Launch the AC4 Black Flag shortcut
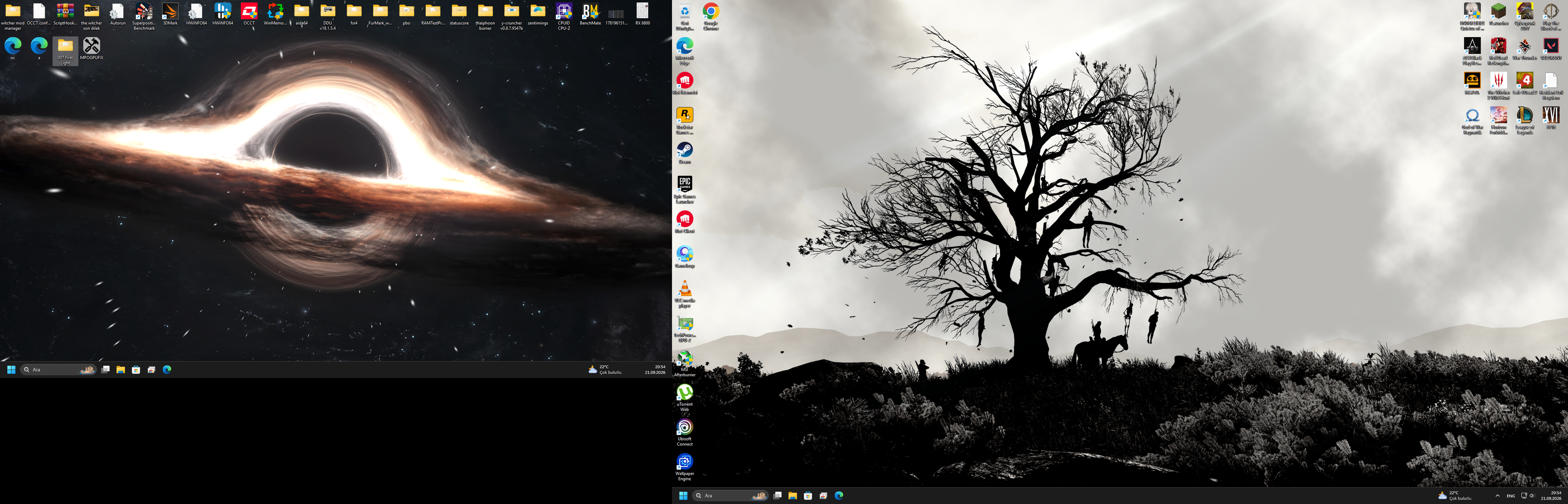 (x=1472, y=51)
